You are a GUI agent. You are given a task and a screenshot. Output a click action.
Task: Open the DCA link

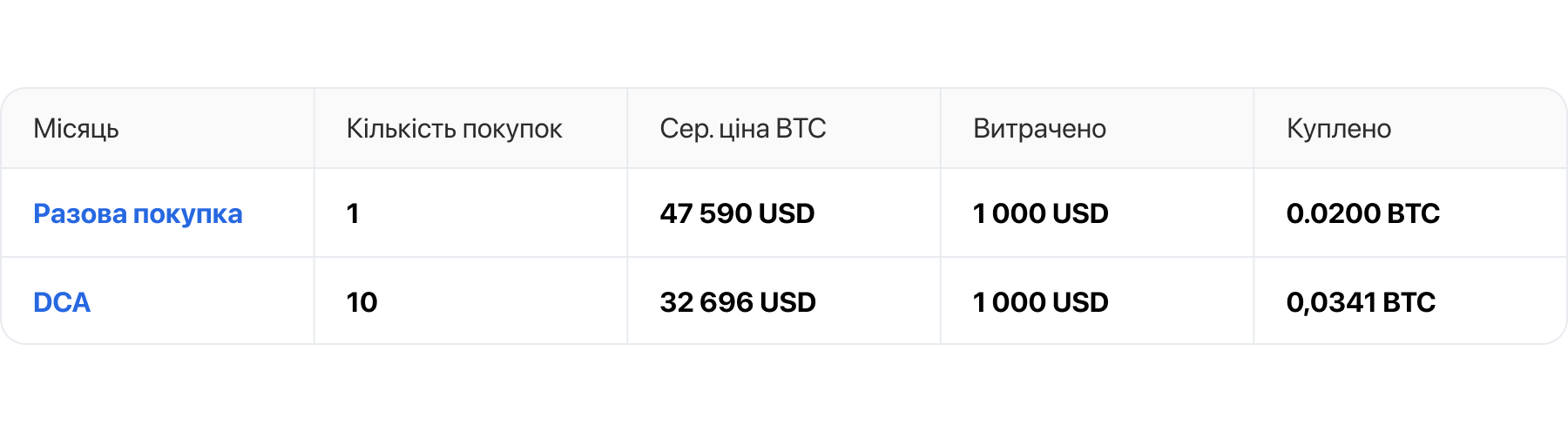point(62,302)
